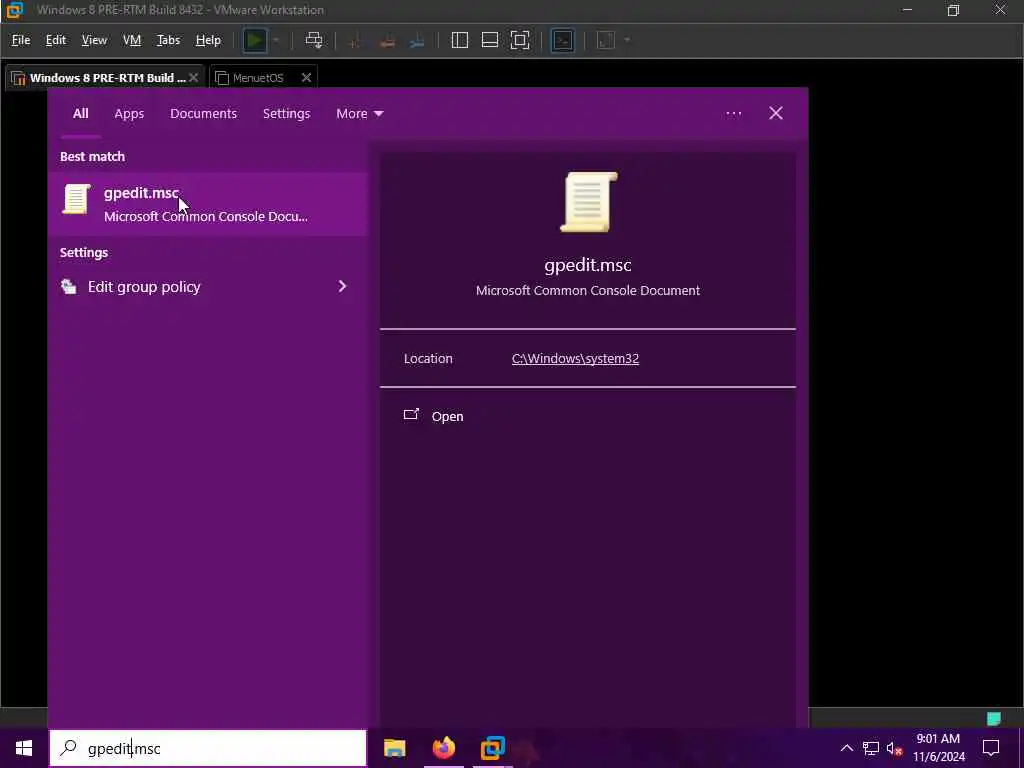
Task: Click the Edit group policy icon
Action: click(x=69, y=287)
